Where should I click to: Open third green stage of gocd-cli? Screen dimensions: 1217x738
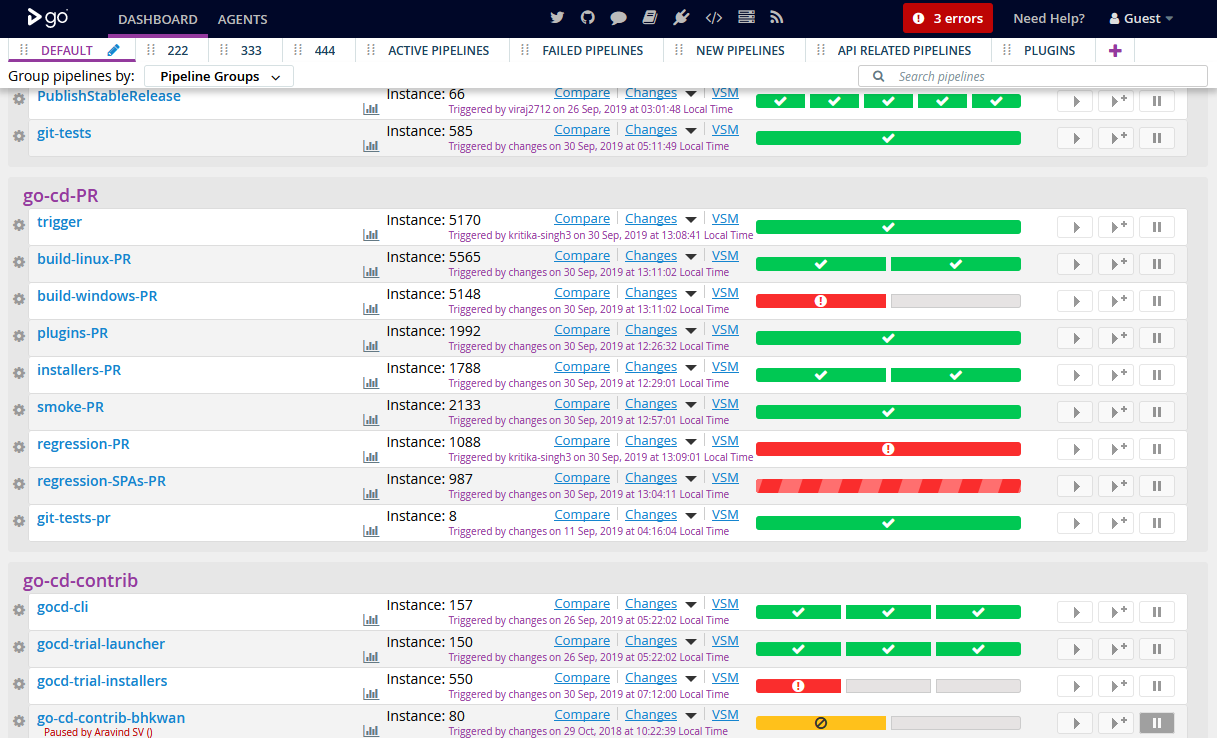[978, 612]
